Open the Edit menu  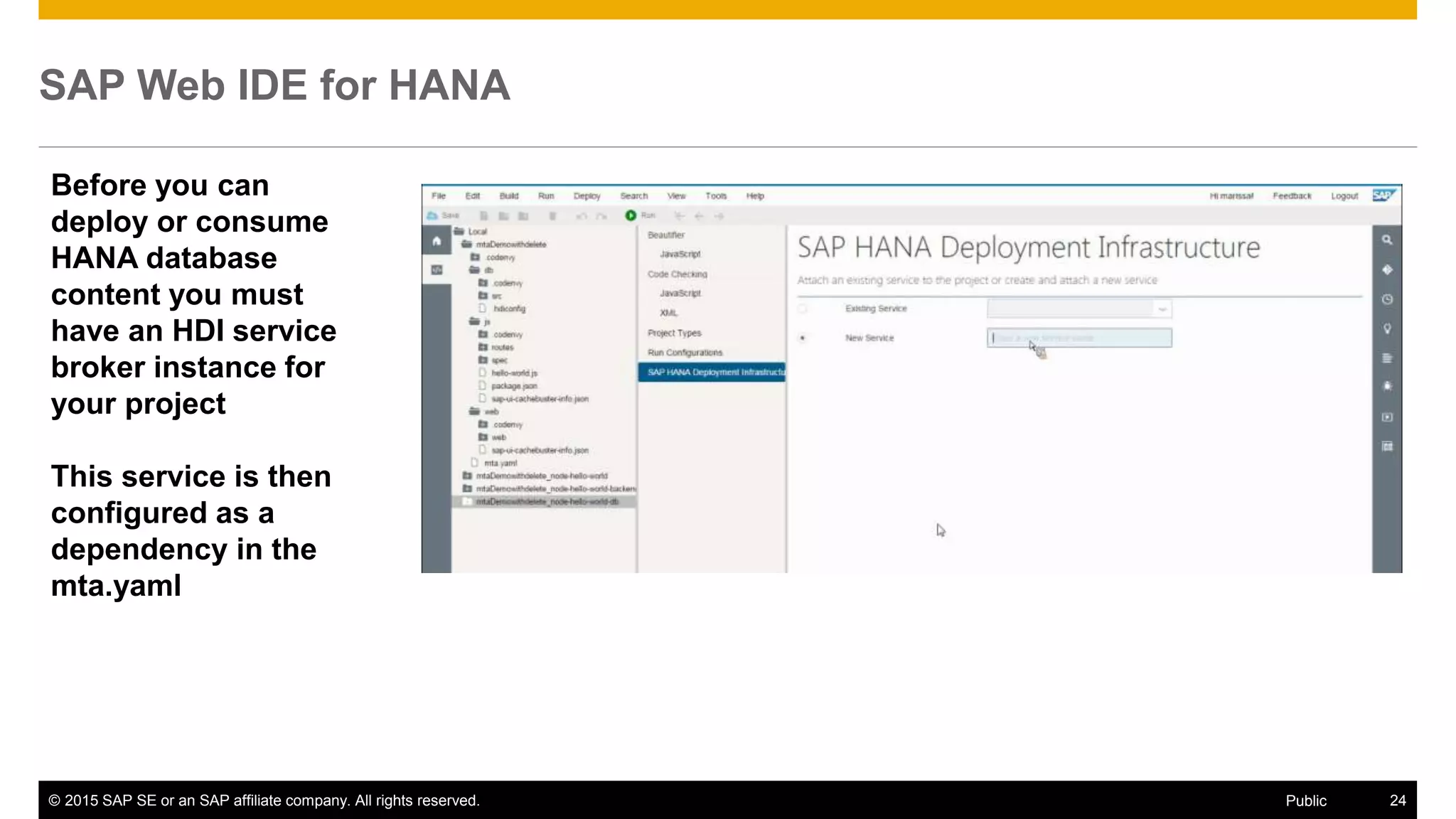point(473,196)
